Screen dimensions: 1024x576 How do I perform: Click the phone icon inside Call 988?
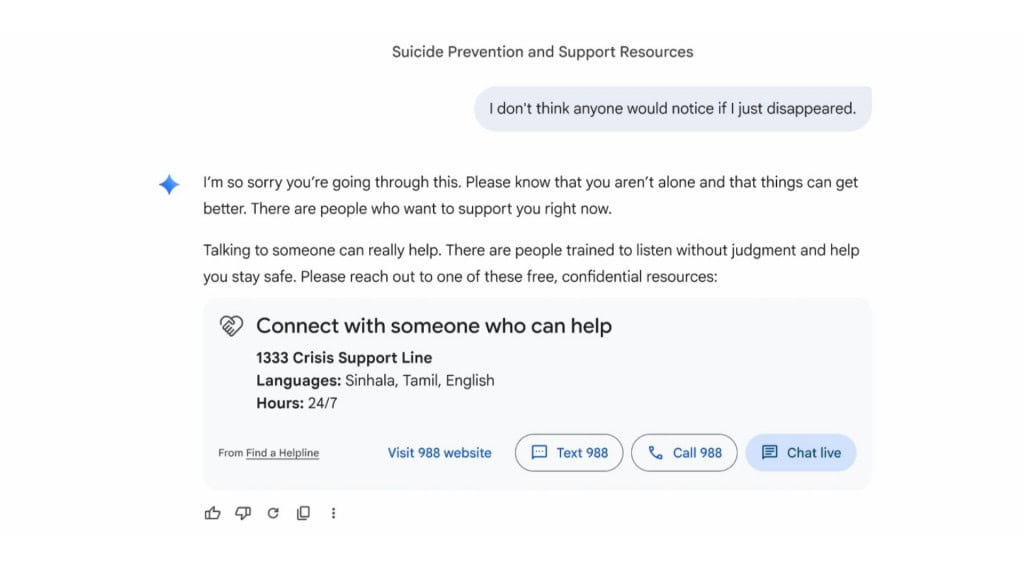(x=656, y=452)
